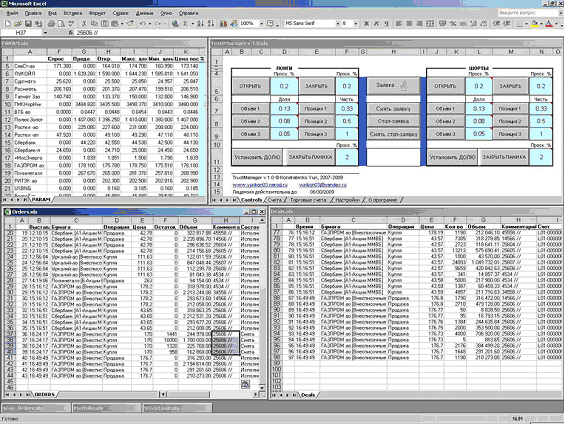
Task: Open the Данные menu
Action: pyautogui.click(x=144, y=13)
